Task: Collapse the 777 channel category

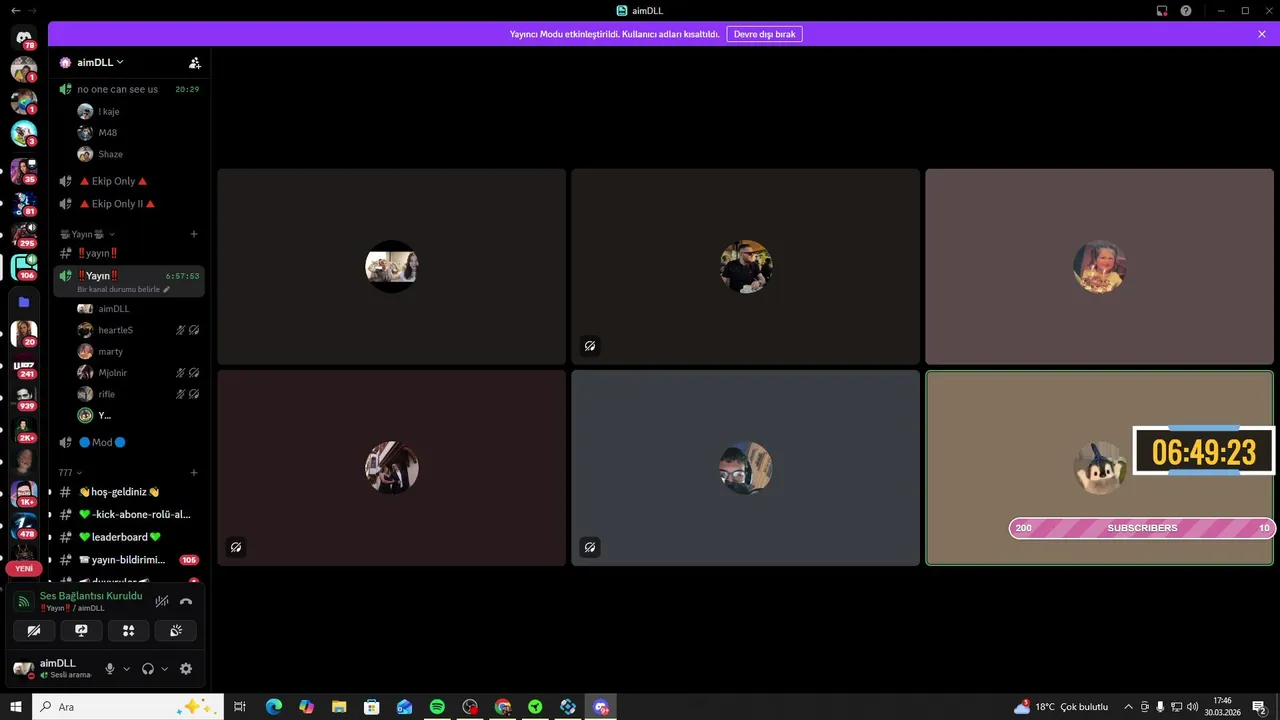Action: pos(70,473)
